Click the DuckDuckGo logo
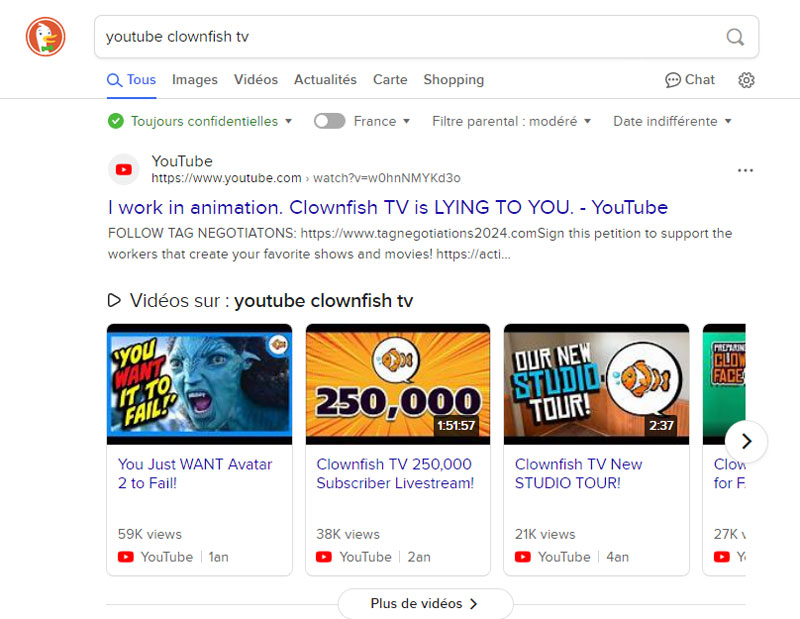The image size is (800, 619). [45, 37]
